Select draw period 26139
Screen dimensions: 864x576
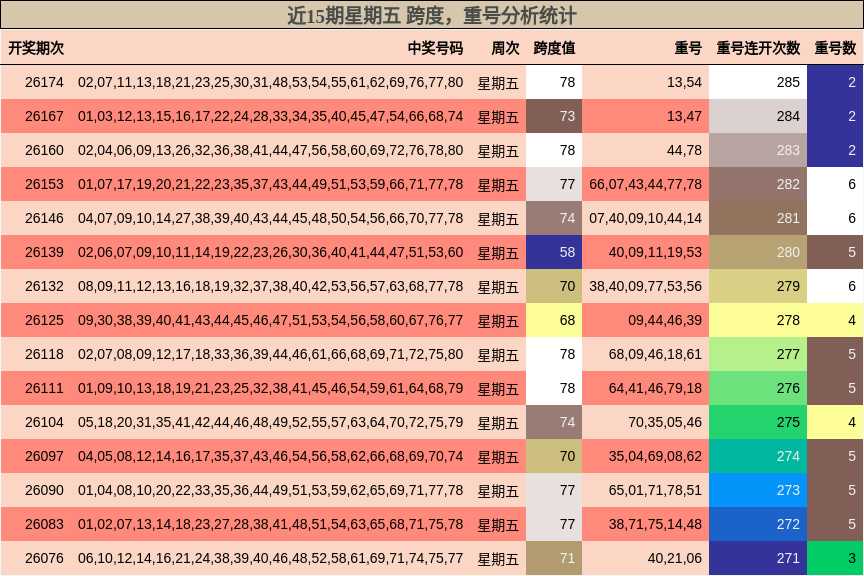pyautogui.click(x=44, y=252)
